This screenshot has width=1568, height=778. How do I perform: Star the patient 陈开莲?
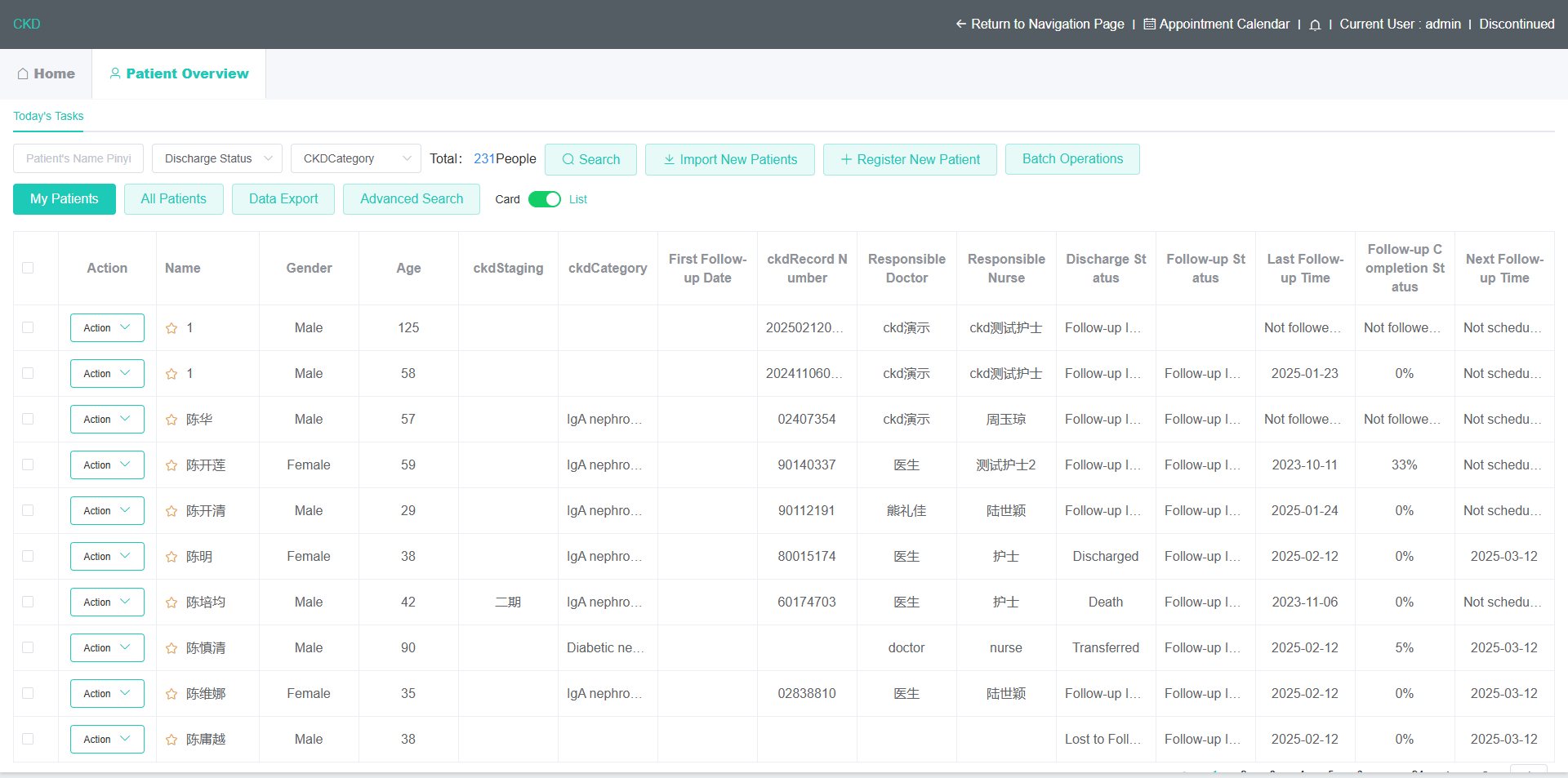point(171,465)
